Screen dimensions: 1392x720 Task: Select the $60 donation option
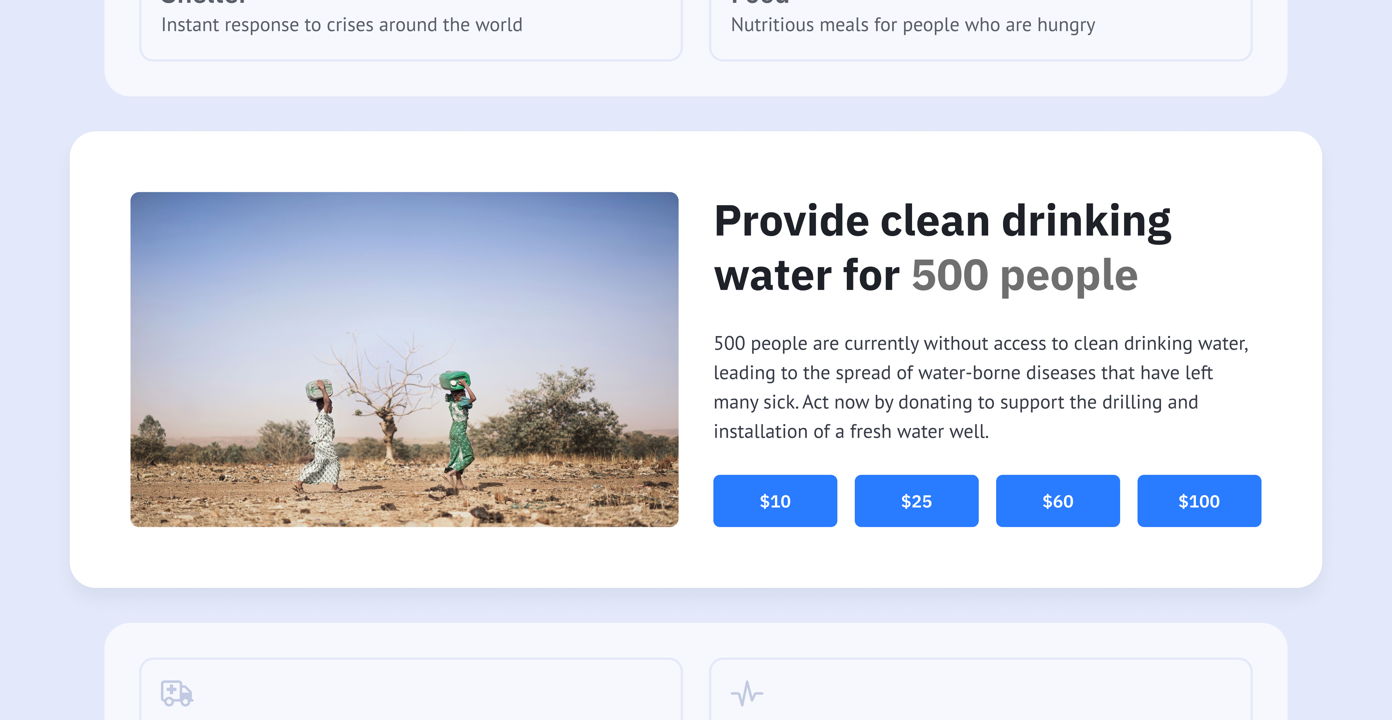click(1057, 501)
